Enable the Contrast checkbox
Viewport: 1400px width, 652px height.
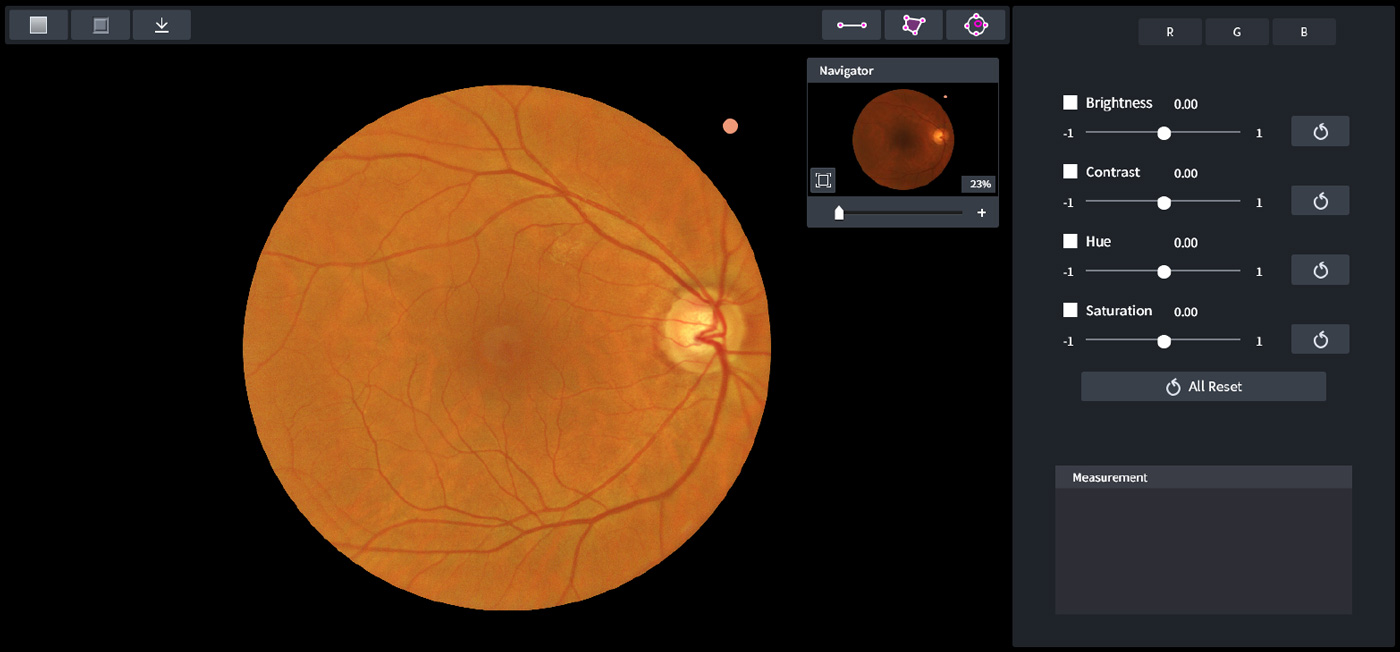1070,172
